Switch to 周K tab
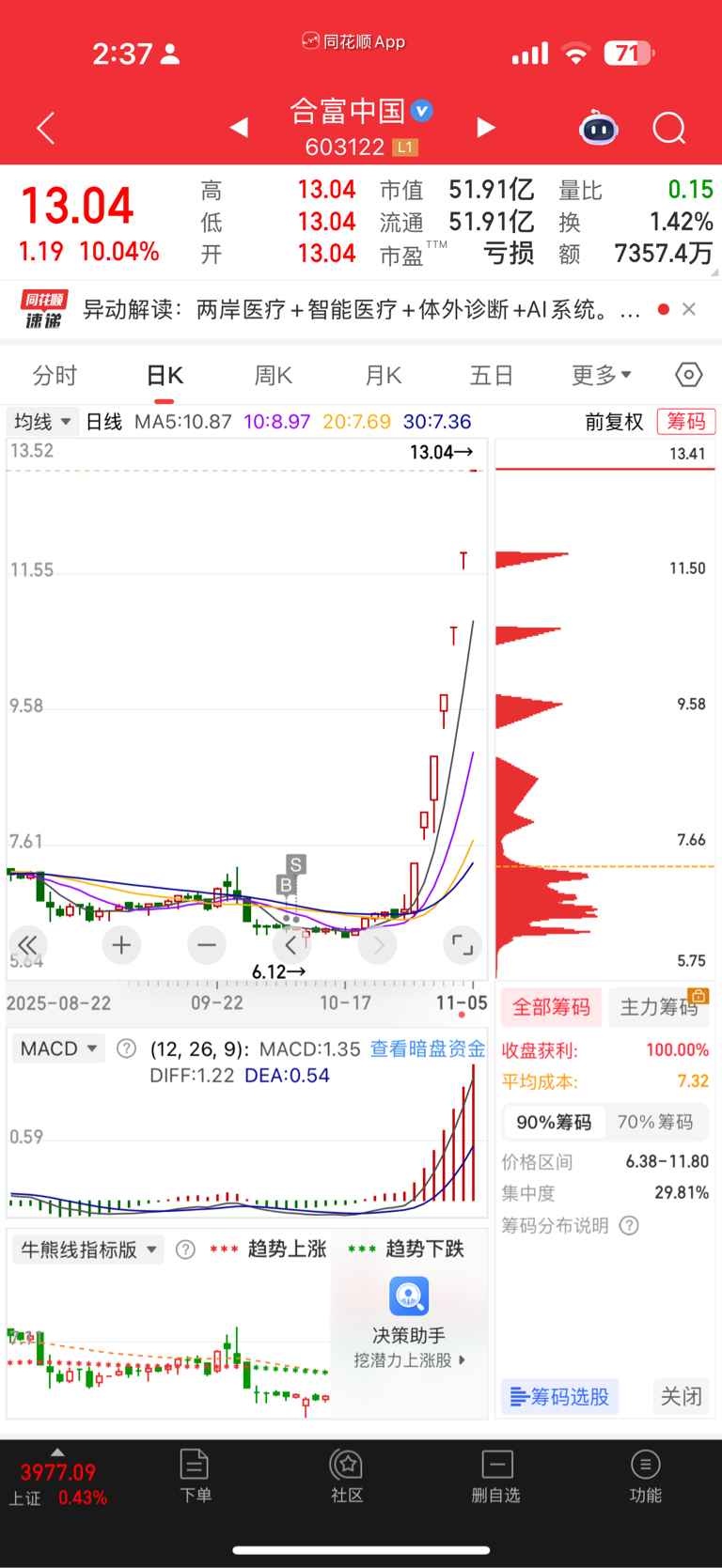Viewport: 722px width, 1568px height. (x=274, y=376)
